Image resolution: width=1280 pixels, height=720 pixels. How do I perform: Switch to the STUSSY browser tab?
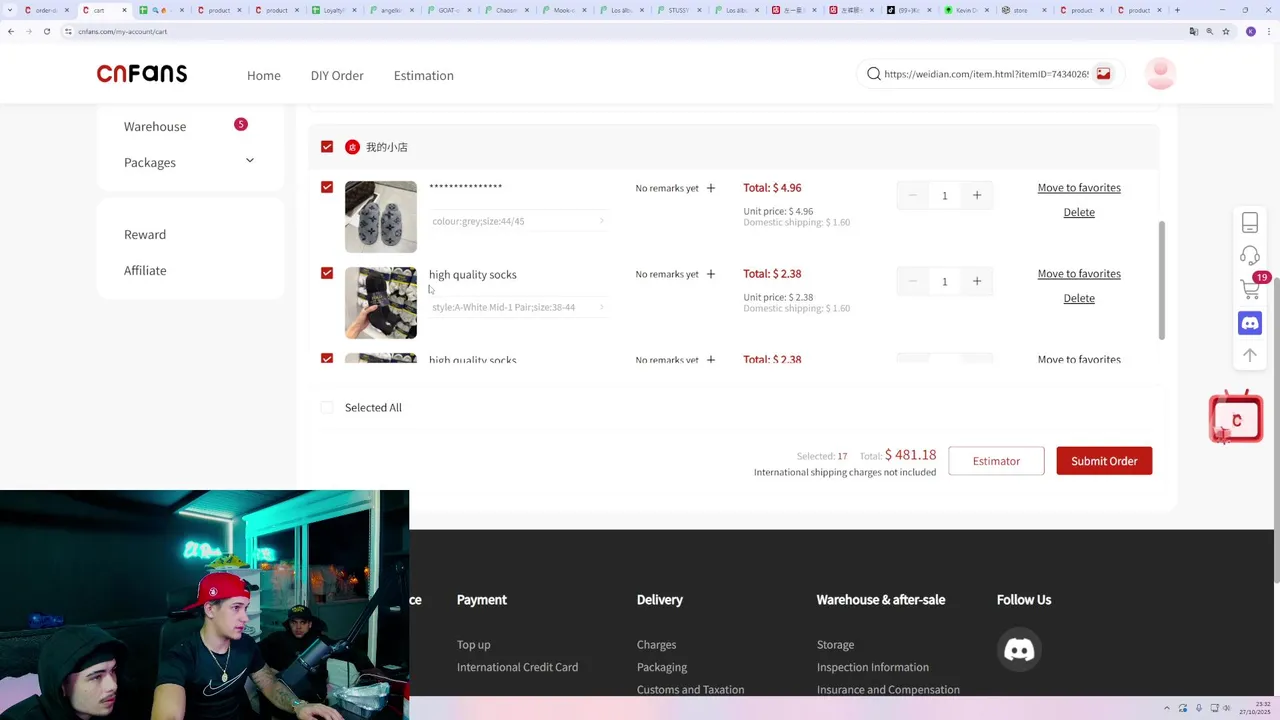tap(683, 10)
